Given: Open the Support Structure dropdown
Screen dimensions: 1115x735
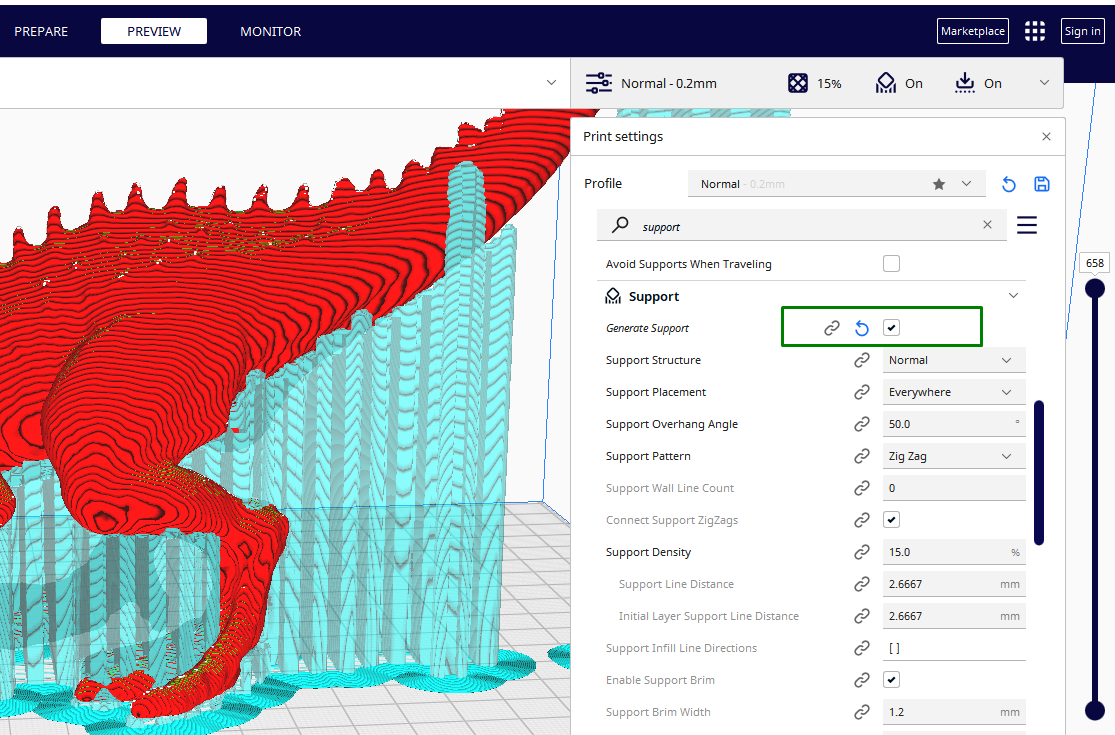Looking at the screenshot, I should [x=953, y=359].
